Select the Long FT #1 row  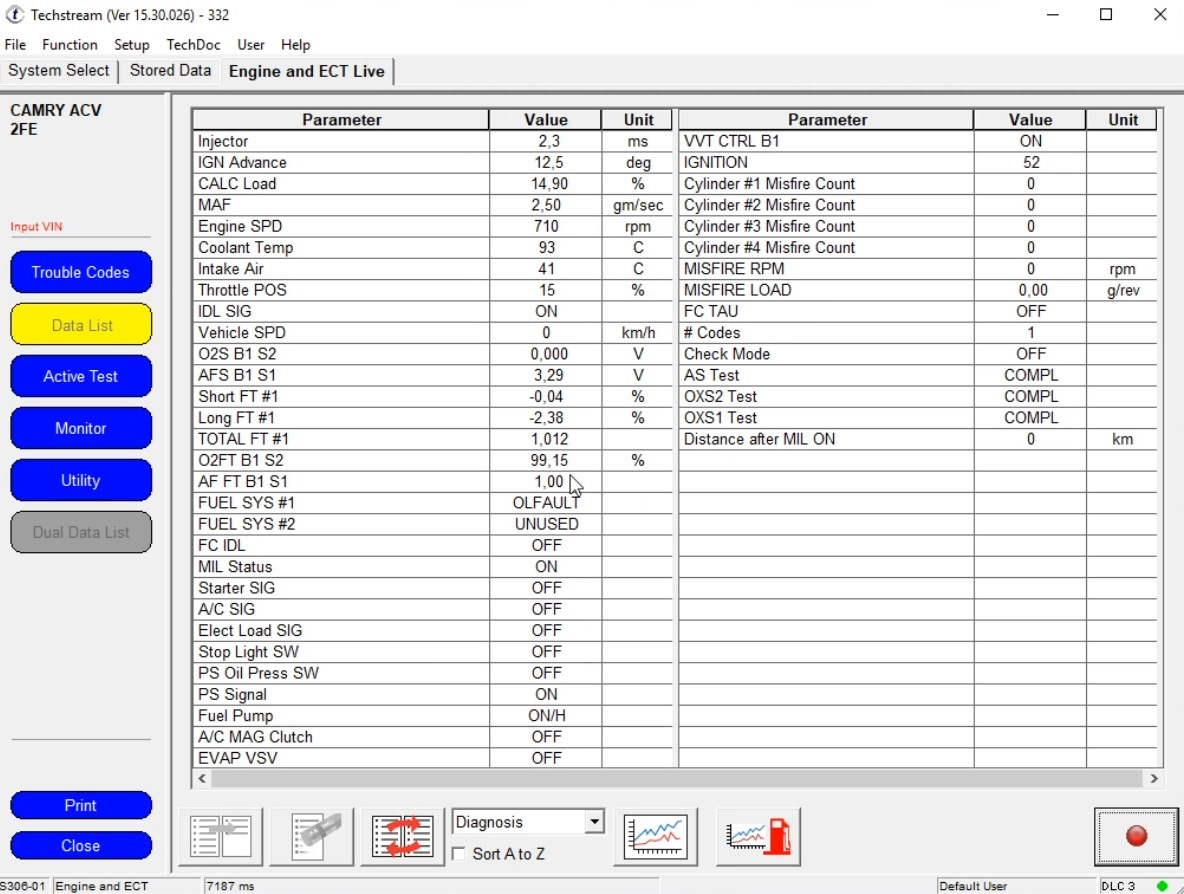(x=433, y=418)
